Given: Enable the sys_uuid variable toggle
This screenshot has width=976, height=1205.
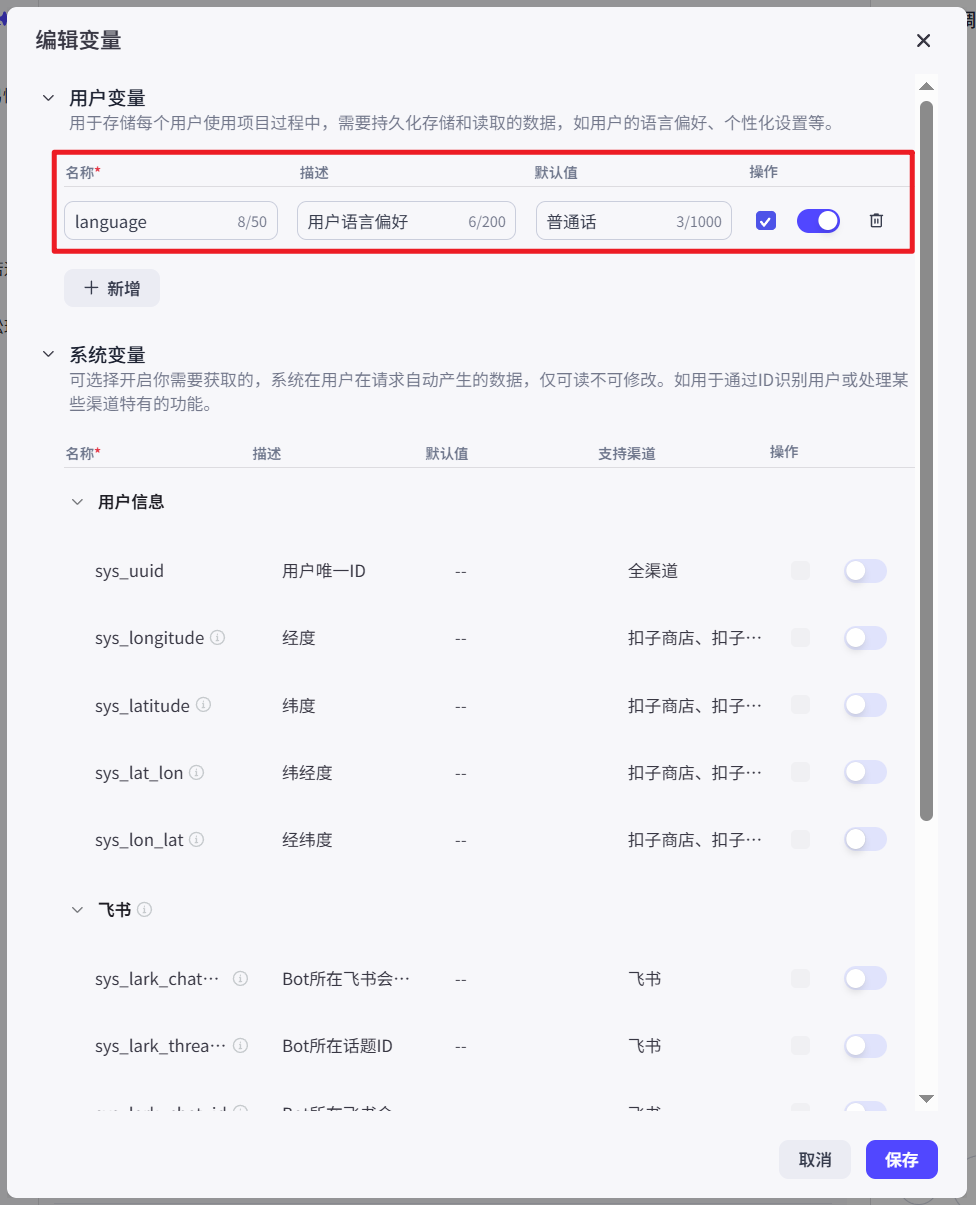Looking at the screenshot, I should coord(864,570).
